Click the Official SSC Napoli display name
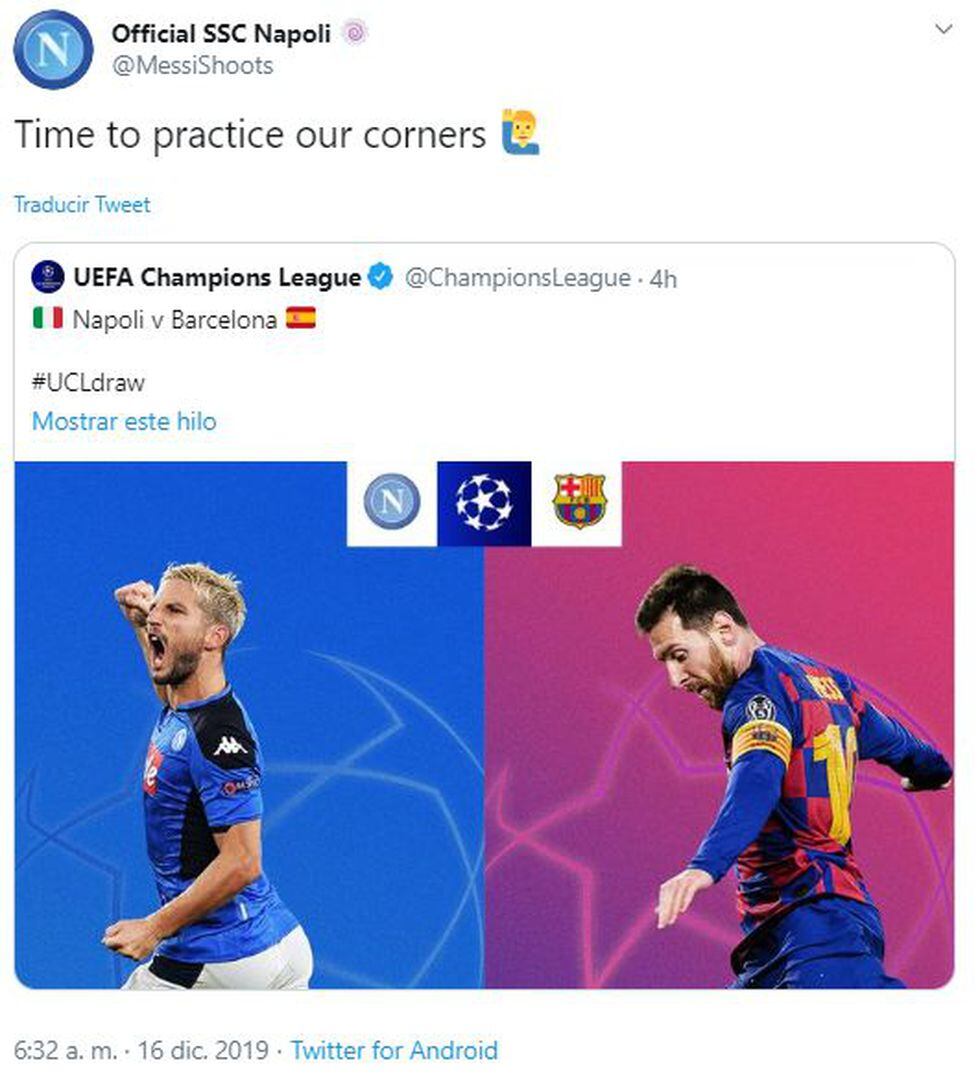Viewport: 980px width, 1085px height. coord(221,33)
